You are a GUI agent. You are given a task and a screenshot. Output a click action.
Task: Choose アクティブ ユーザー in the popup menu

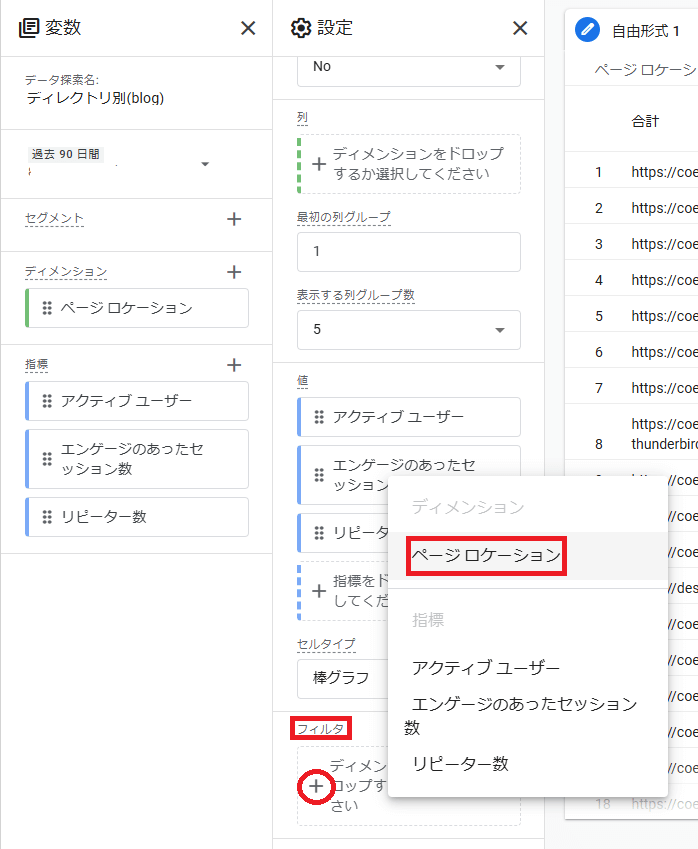coord(486,668)
